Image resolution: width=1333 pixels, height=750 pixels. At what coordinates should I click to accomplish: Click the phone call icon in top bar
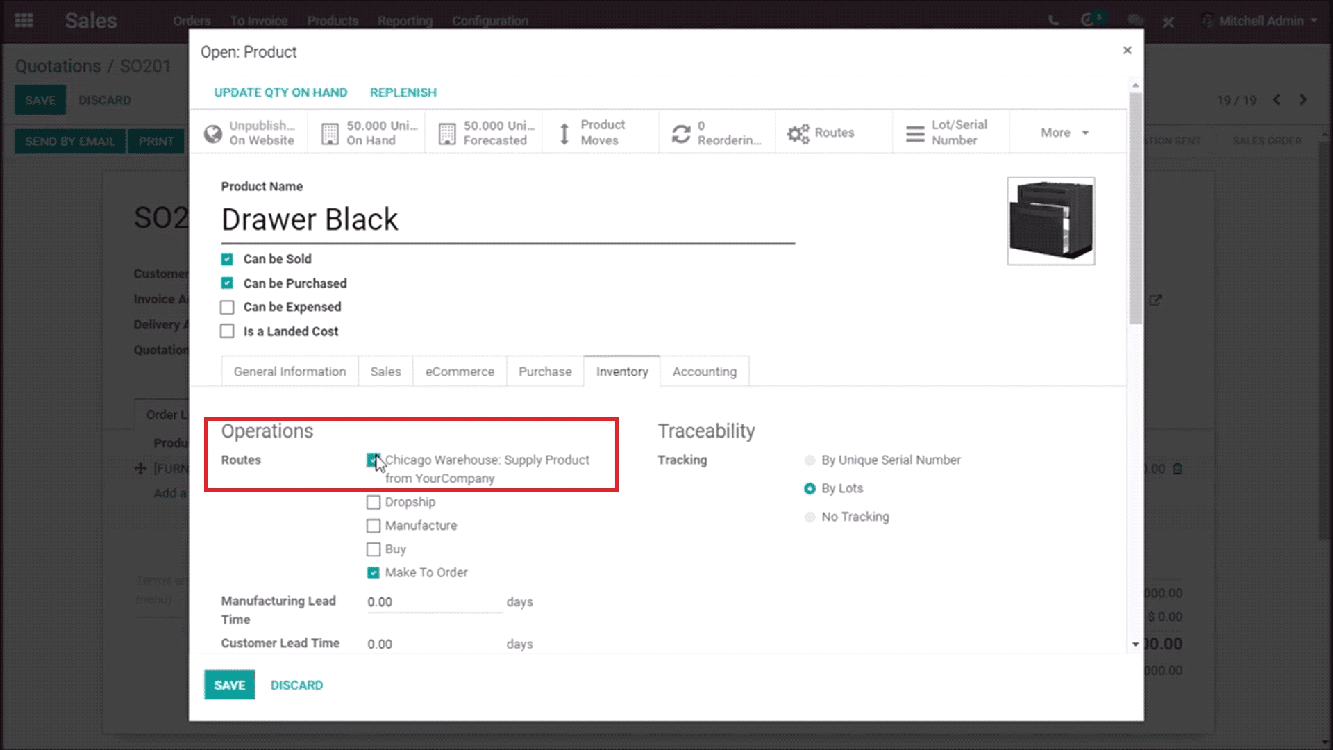click(1054, 20)
